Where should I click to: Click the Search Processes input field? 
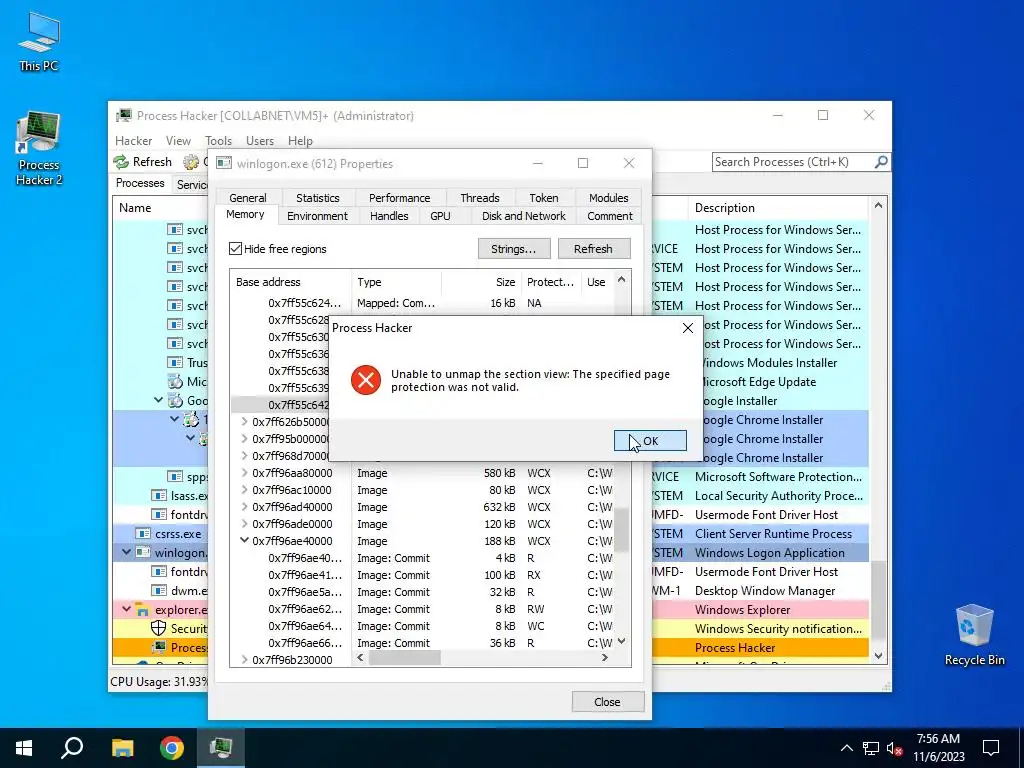793,162
